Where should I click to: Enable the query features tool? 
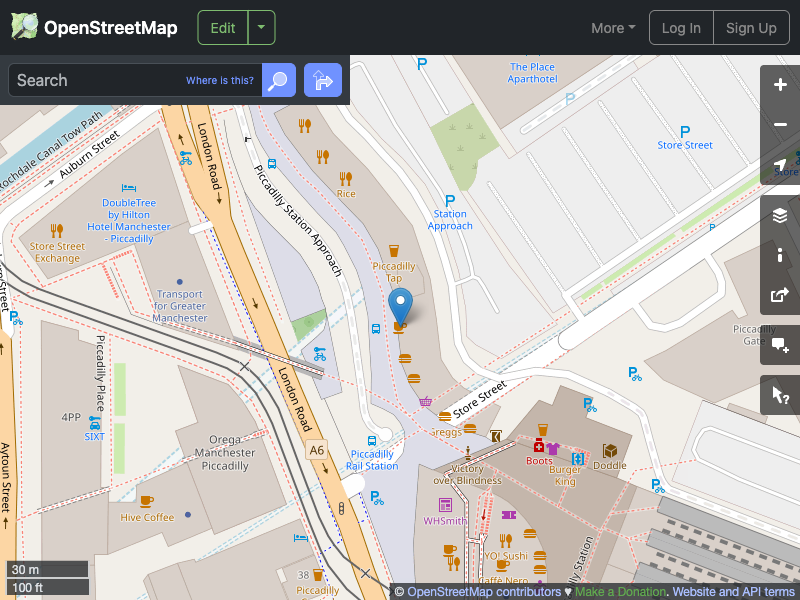click(x=780, y=394)
